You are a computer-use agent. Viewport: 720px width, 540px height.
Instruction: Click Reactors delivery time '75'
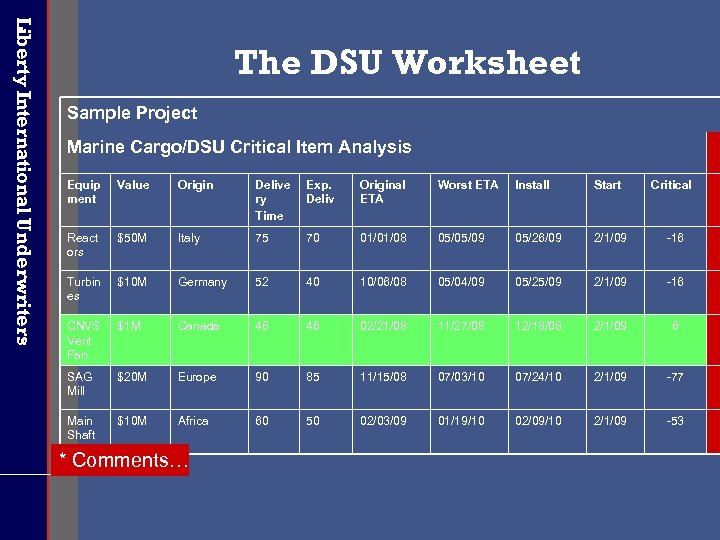point(274,248)
